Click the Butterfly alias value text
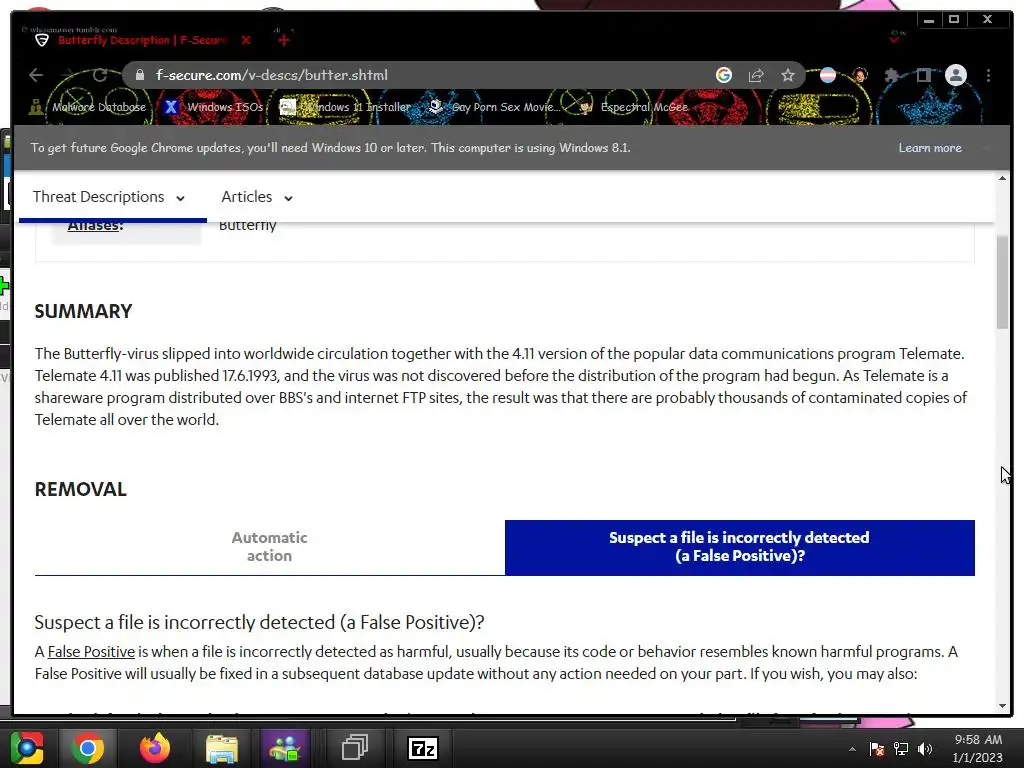The width and height of the screenshot is (1024, 768). [x=248, y=226]
